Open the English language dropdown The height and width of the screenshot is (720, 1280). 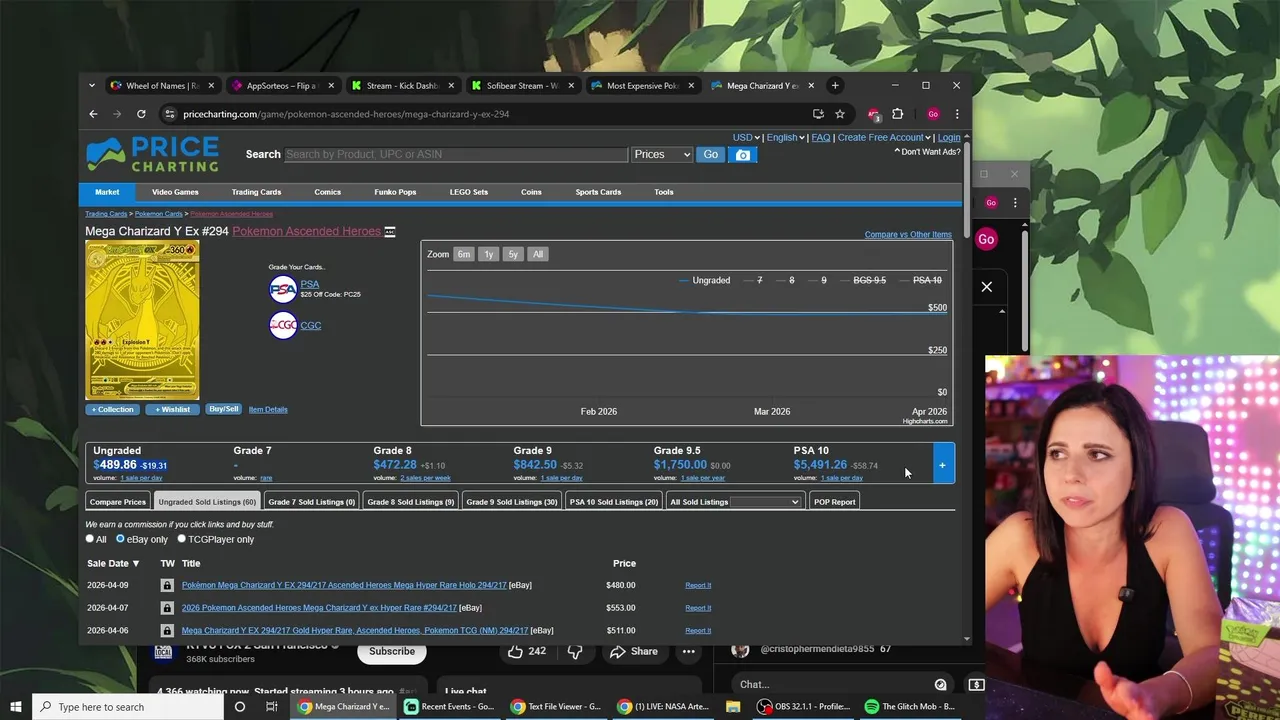786,137
